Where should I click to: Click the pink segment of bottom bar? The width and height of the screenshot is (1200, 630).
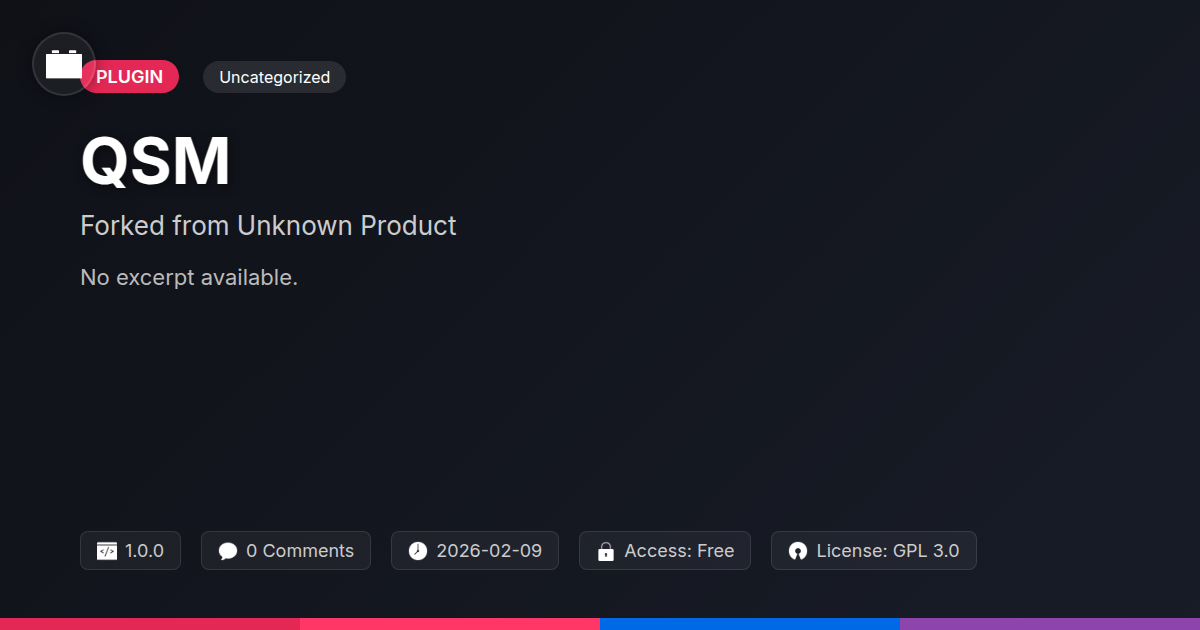tap(450, 624)
